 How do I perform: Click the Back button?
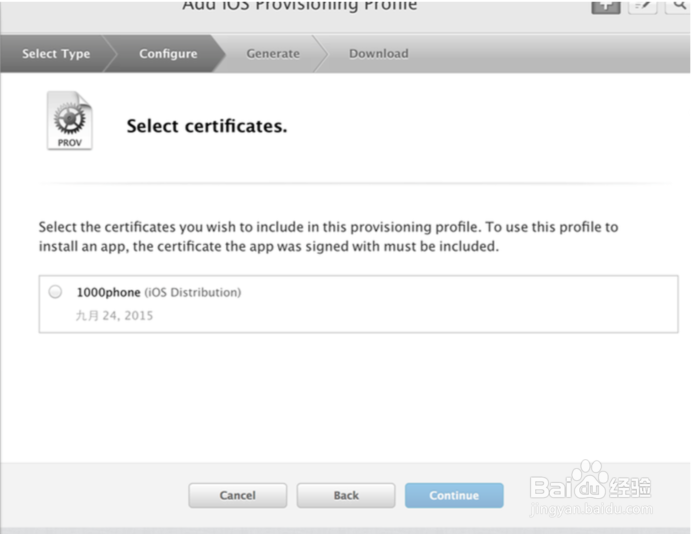346,495
